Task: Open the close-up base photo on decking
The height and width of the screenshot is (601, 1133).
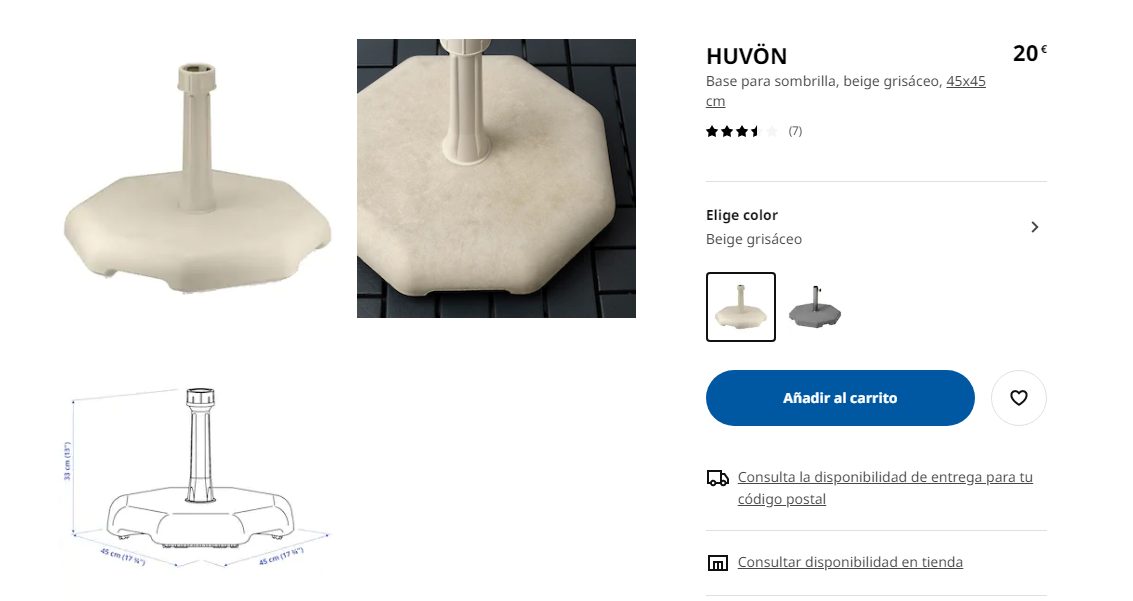Action: (496, 178)
